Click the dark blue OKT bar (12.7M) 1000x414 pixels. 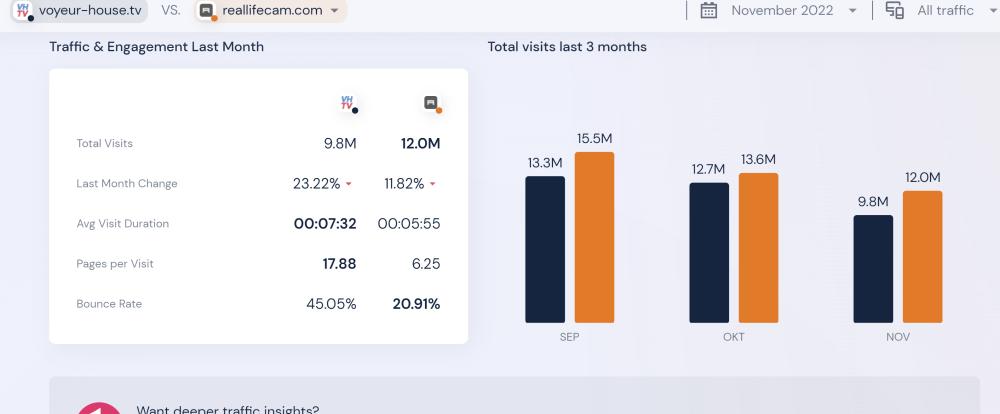pyautogui.click(x=709, y=253)
